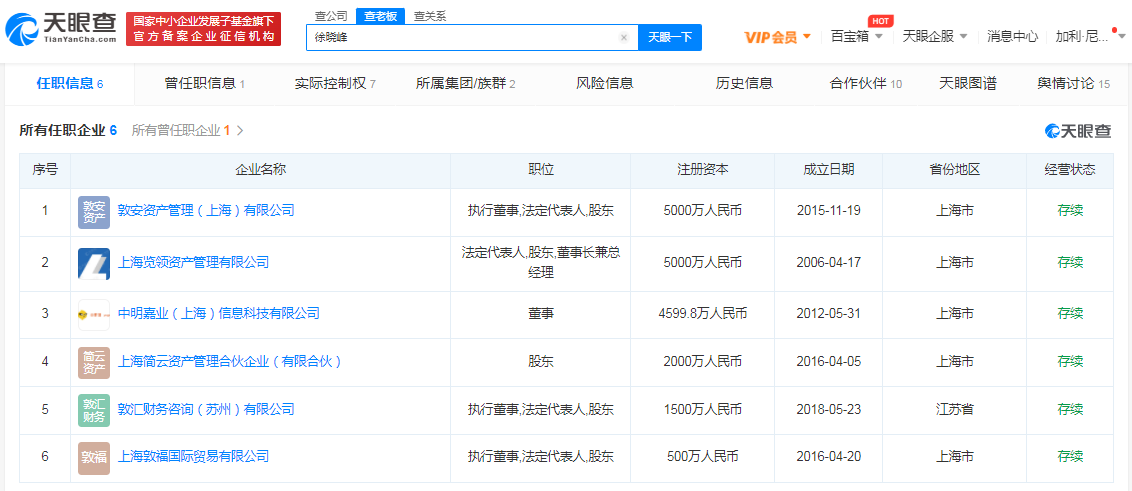Open the 任职信息 tab
1132x491 pixels.
[x=70, y=84]
